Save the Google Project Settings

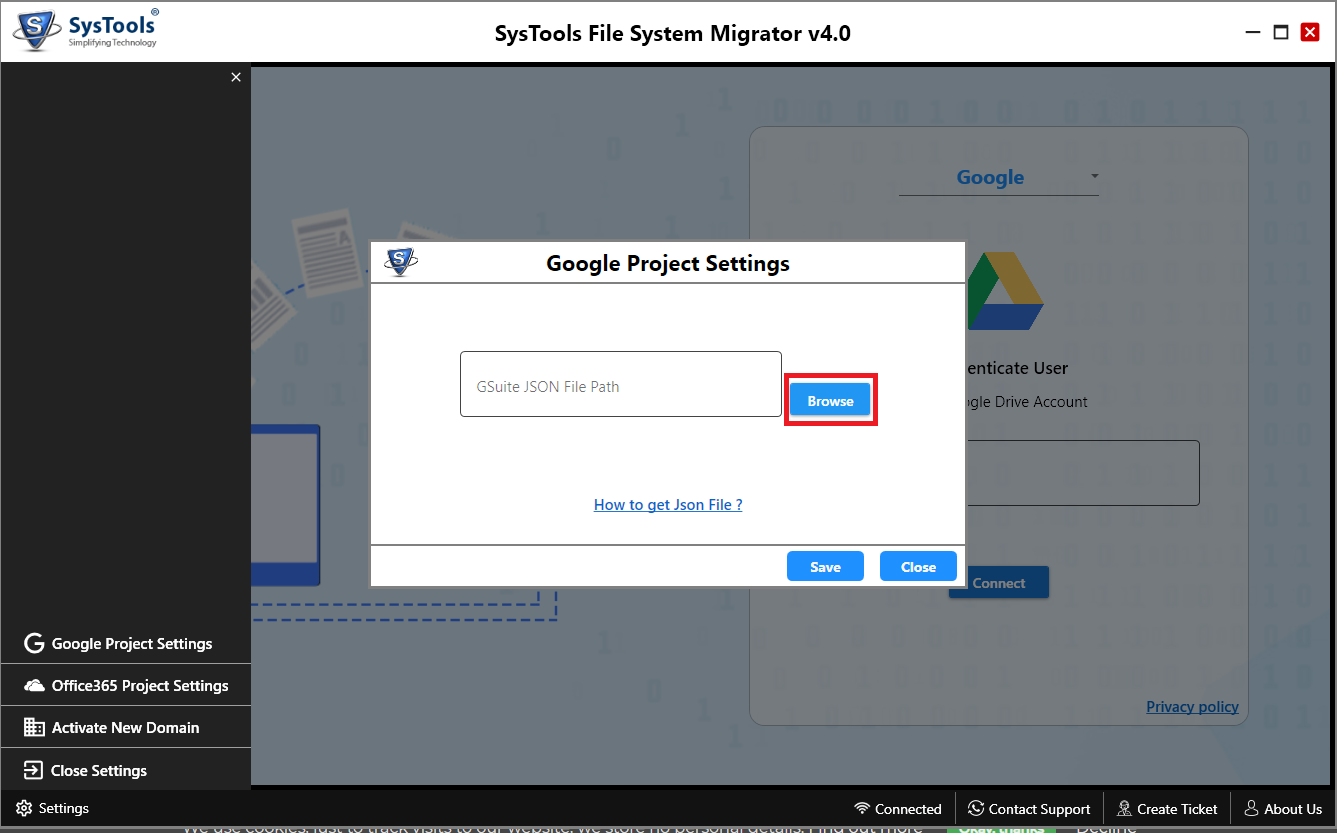coord(825,566)
